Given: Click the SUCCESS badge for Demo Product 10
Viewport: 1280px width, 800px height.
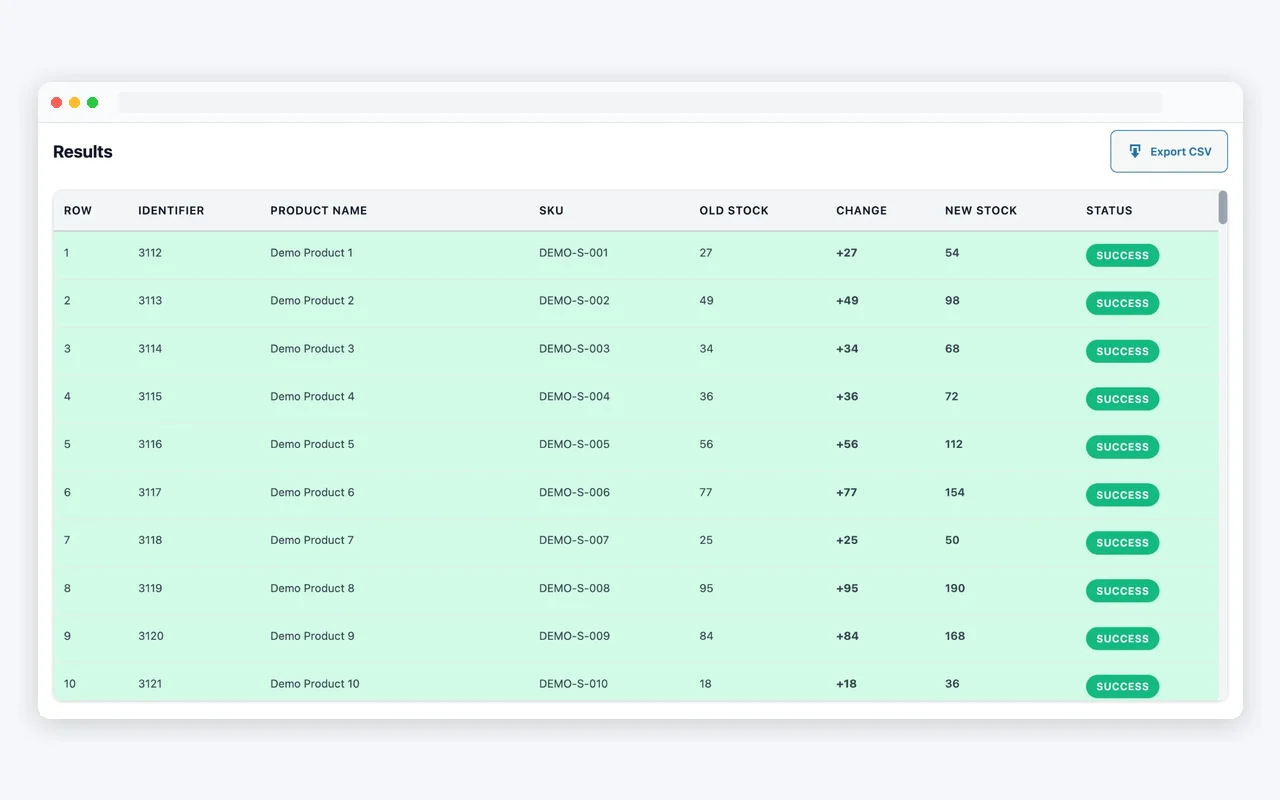Looking at the screenshot, I should (1122, 686).
